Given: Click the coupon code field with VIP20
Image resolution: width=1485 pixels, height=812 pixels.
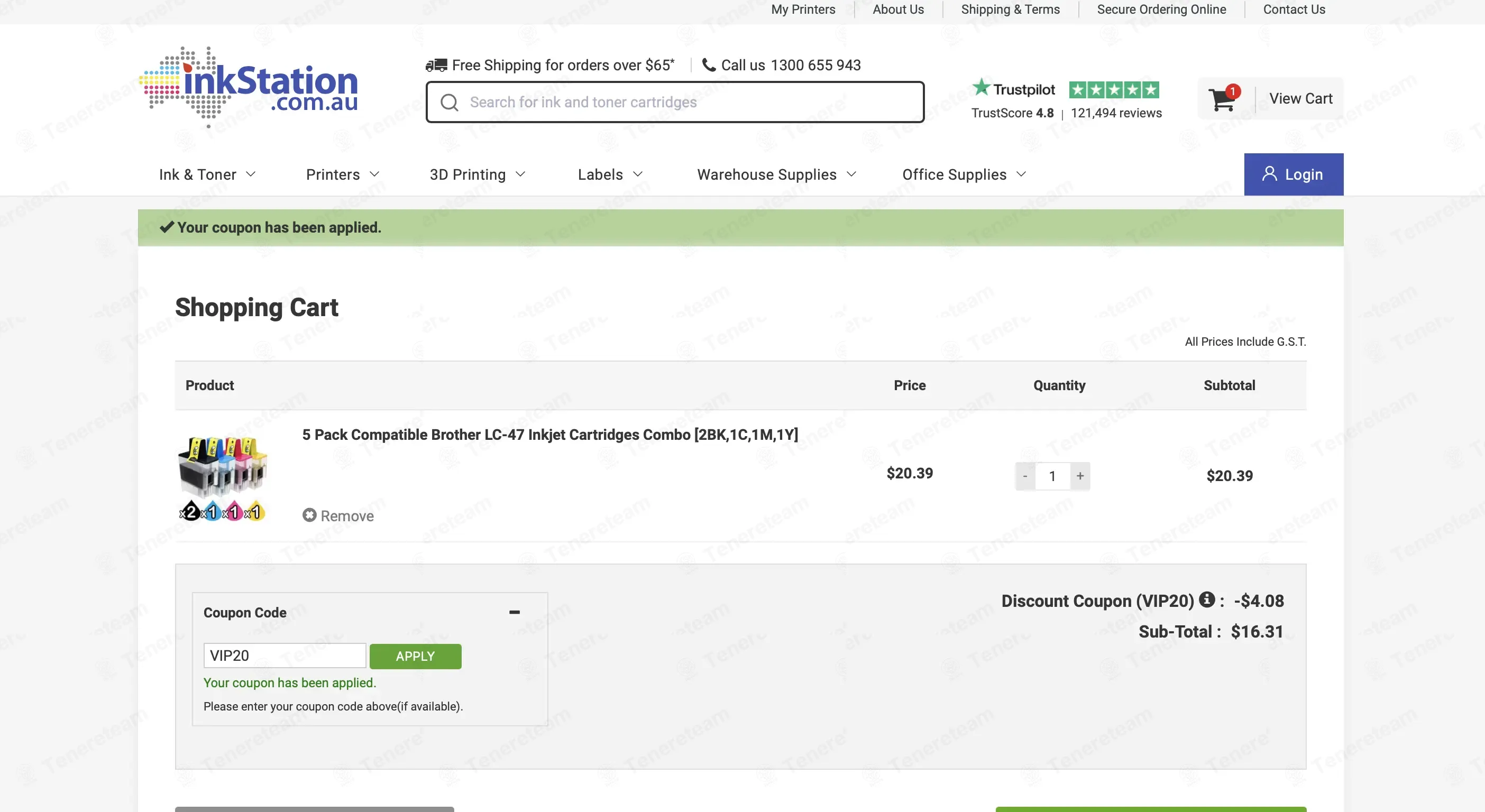Looking at the screenshot, I should (x=284, y=656).
